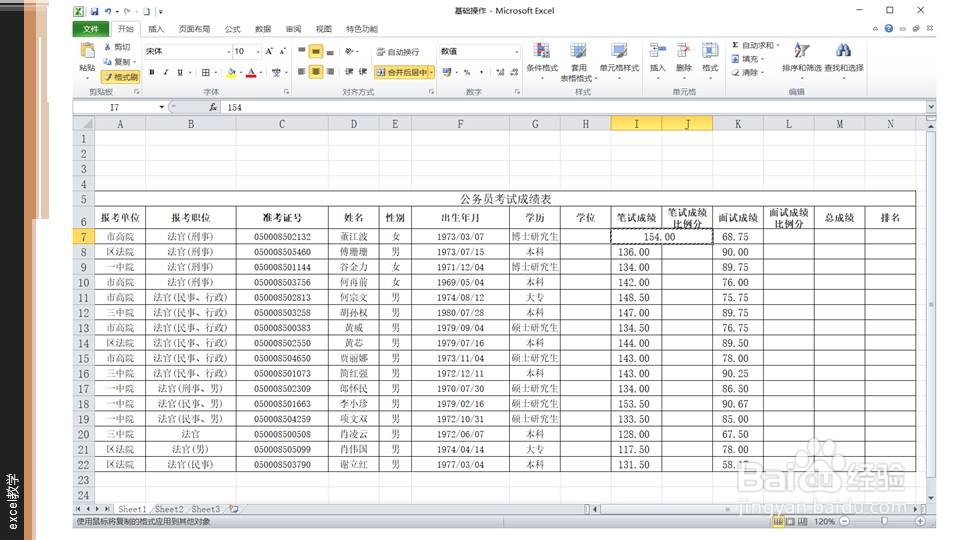Viewport: 960px width, 540px height.
Task: Expand the Fill (填充) dropdown
Action: [762, 59]
